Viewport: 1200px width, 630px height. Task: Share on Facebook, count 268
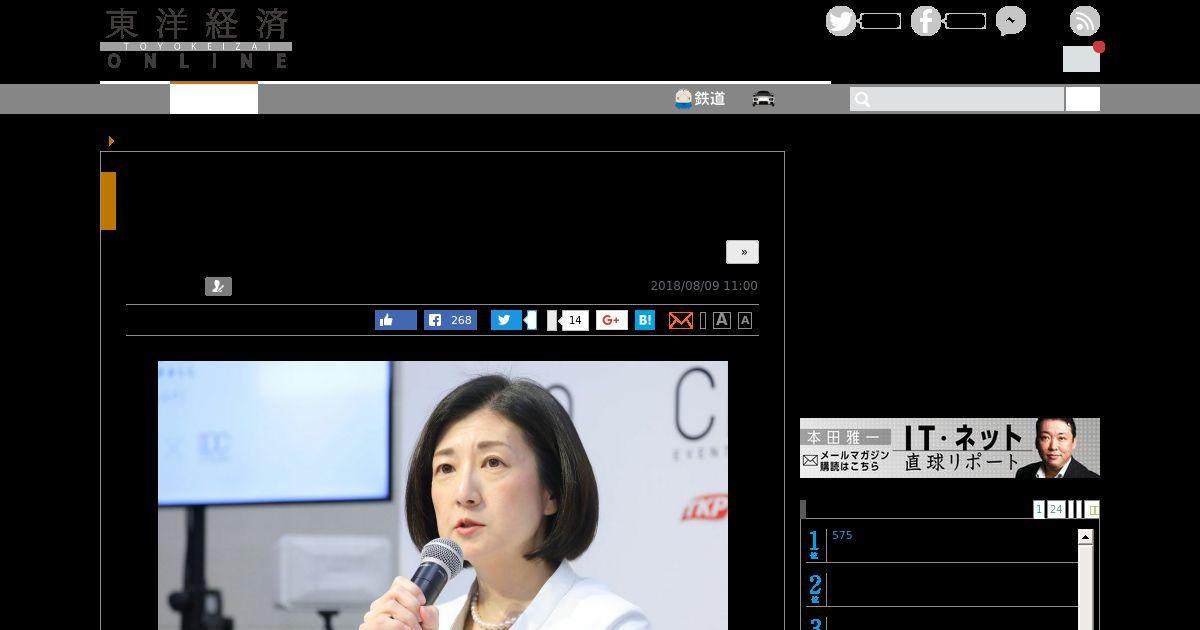[450, 320]
